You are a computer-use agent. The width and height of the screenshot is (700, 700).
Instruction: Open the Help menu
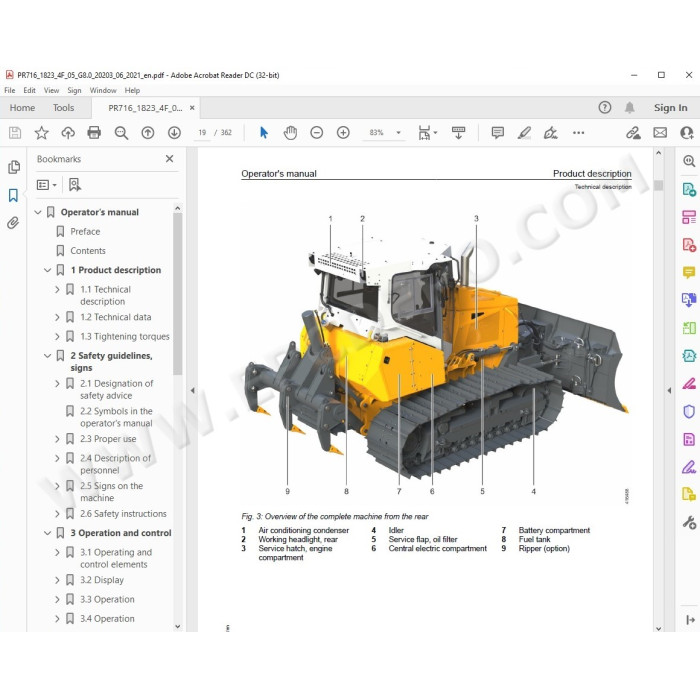pos(132,90)
